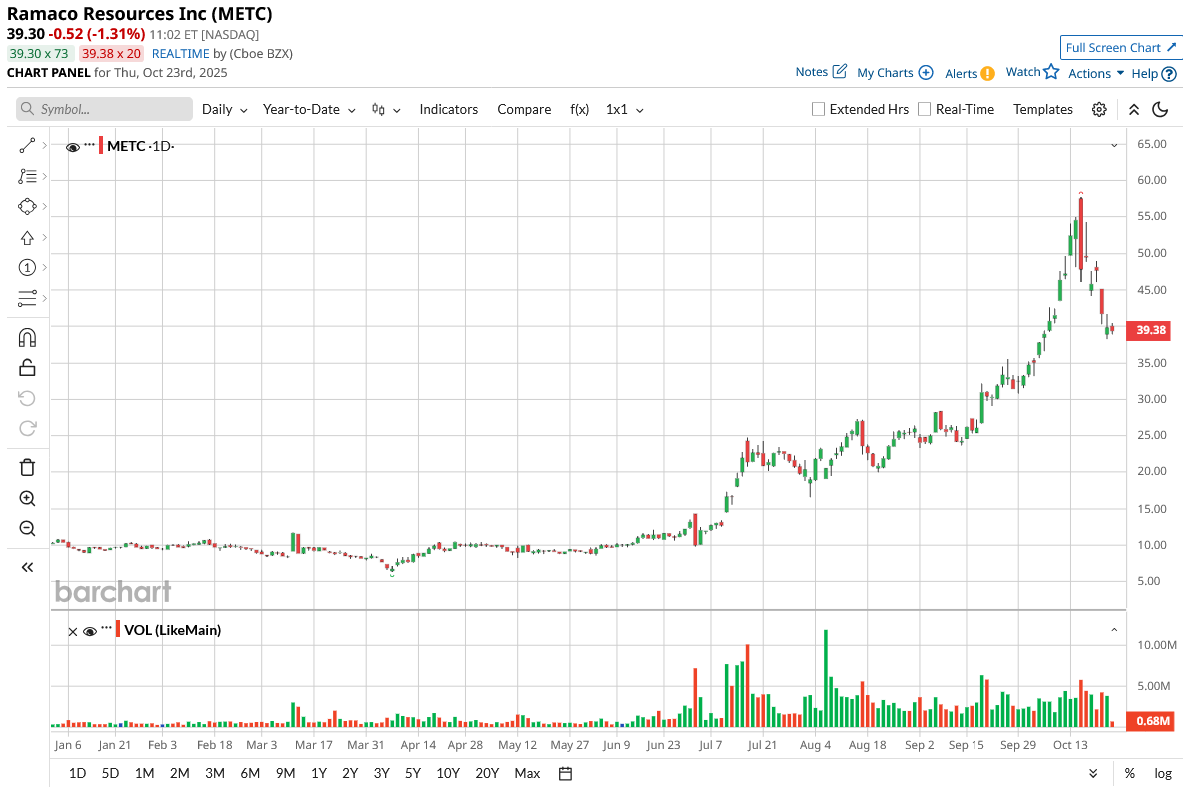
Task: Select the 6M time range
Action: pyautogui.click(x=250, y=773)
